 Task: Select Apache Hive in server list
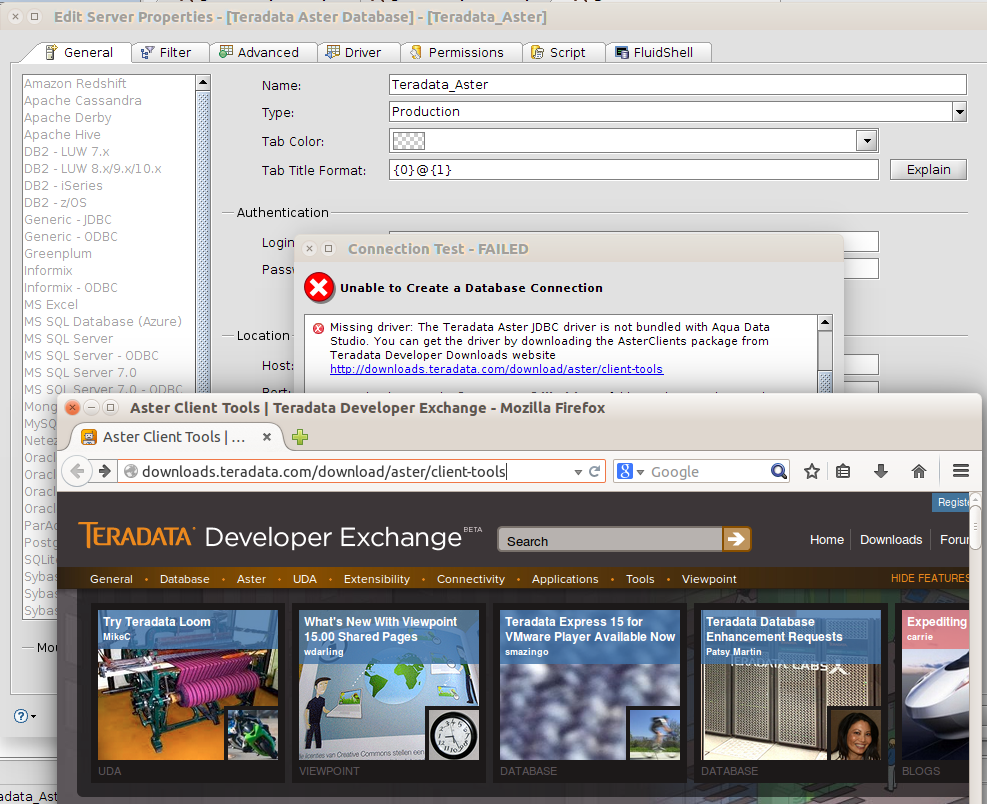pyautogui.click(x=62, y=134)
